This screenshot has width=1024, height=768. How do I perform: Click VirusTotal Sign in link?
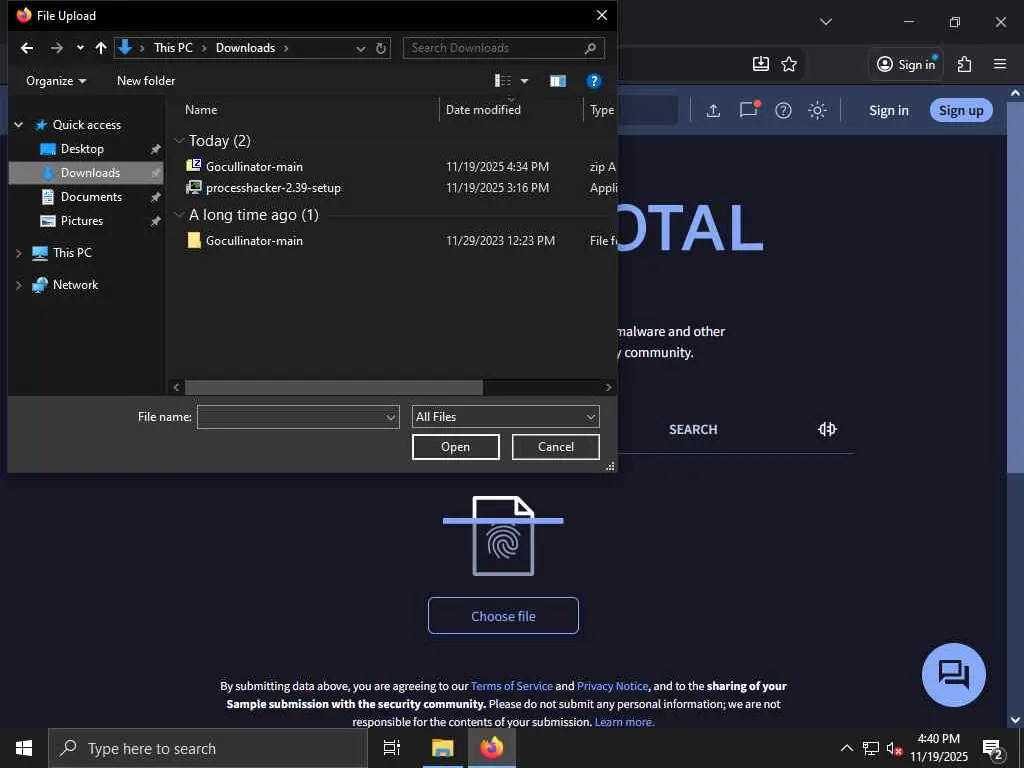888,110
